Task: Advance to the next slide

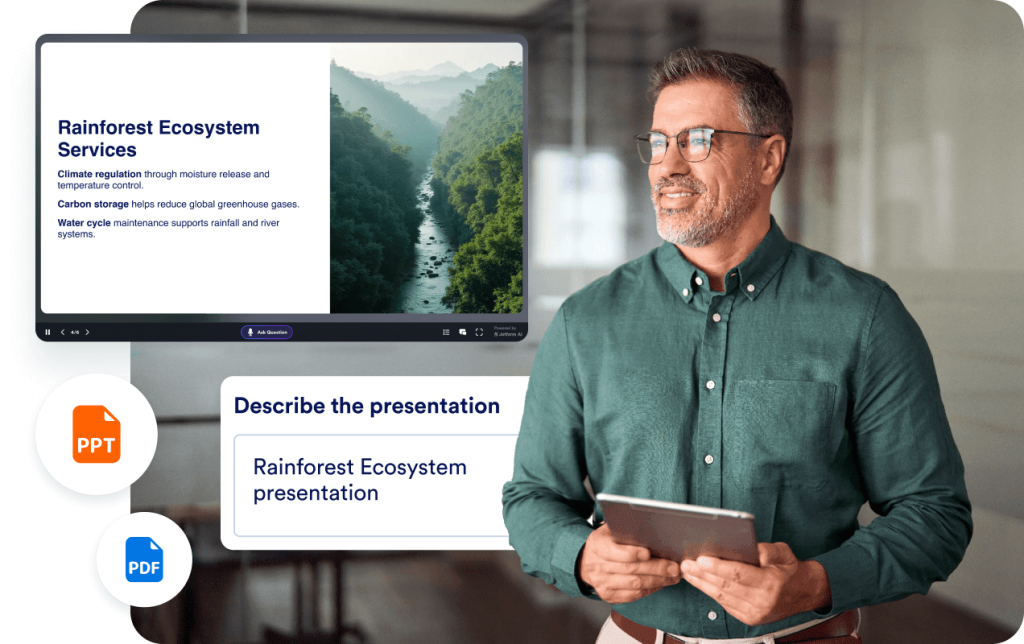Action: pos(87,332)
